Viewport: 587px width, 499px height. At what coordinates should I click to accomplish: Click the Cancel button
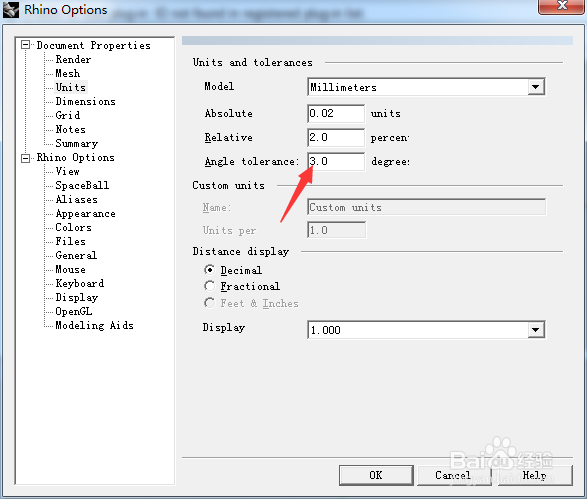453,475
